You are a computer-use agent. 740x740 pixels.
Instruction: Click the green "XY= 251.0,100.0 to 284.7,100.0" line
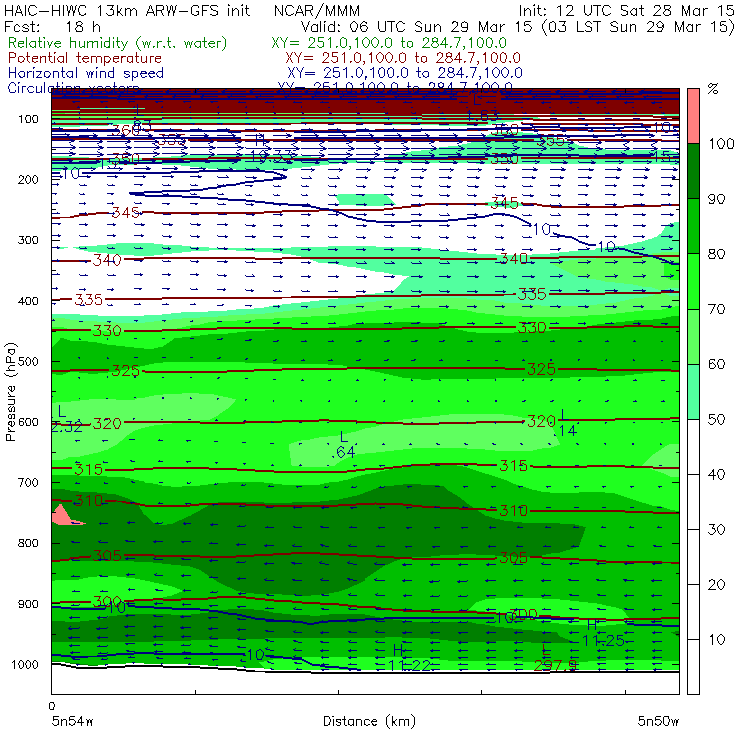tap(389, 43)
